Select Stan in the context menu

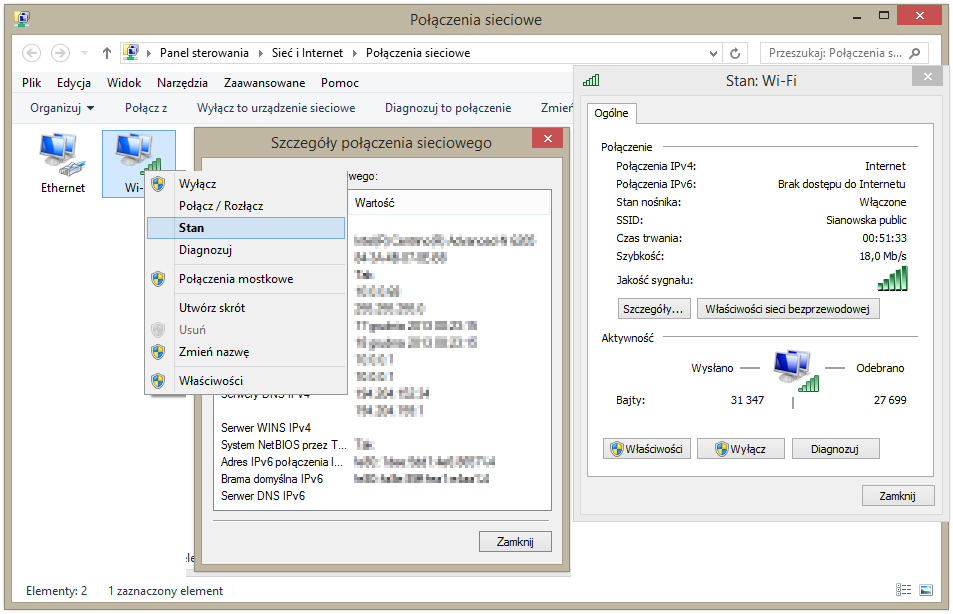tap(246, 228)
